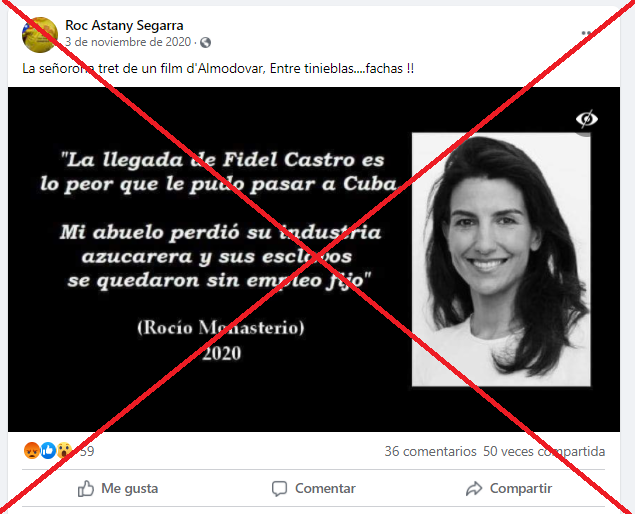Click the Compartir button text

(x=521, y=488)
